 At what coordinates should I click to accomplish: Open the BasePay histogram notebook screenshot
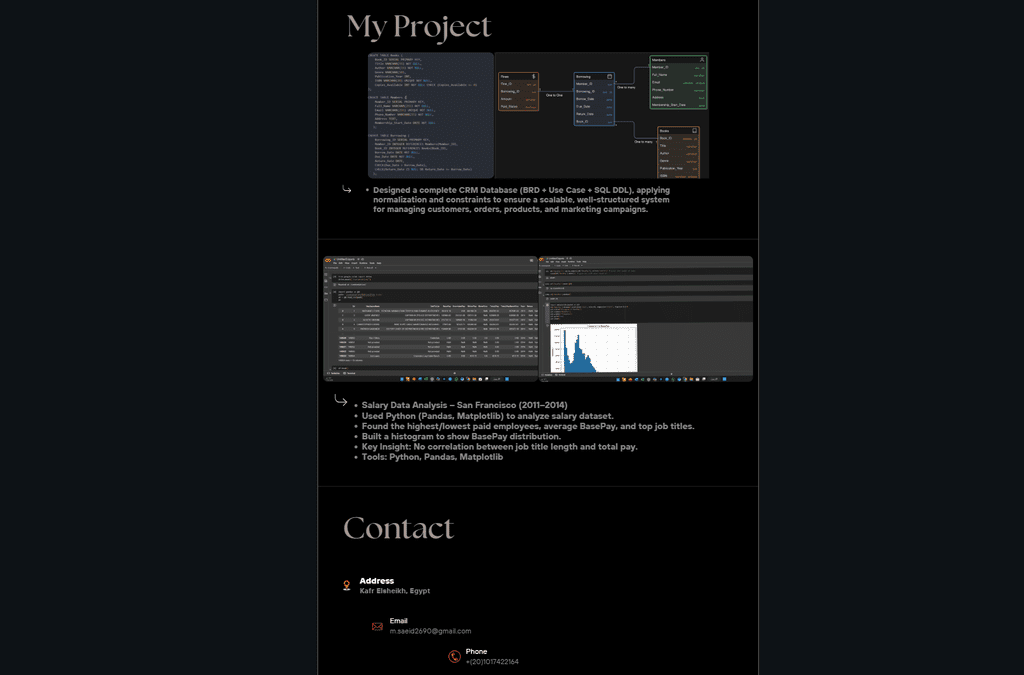coord(646,319)
